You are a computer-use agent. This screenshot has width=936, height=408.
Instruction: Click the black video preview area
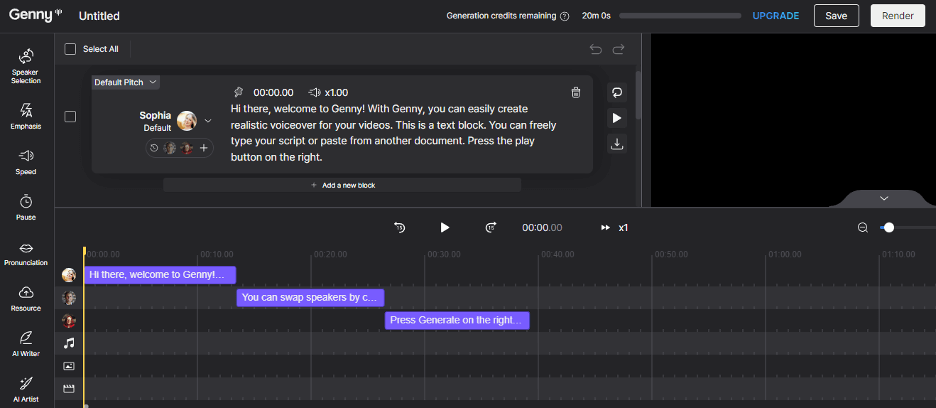pos(793,119)
